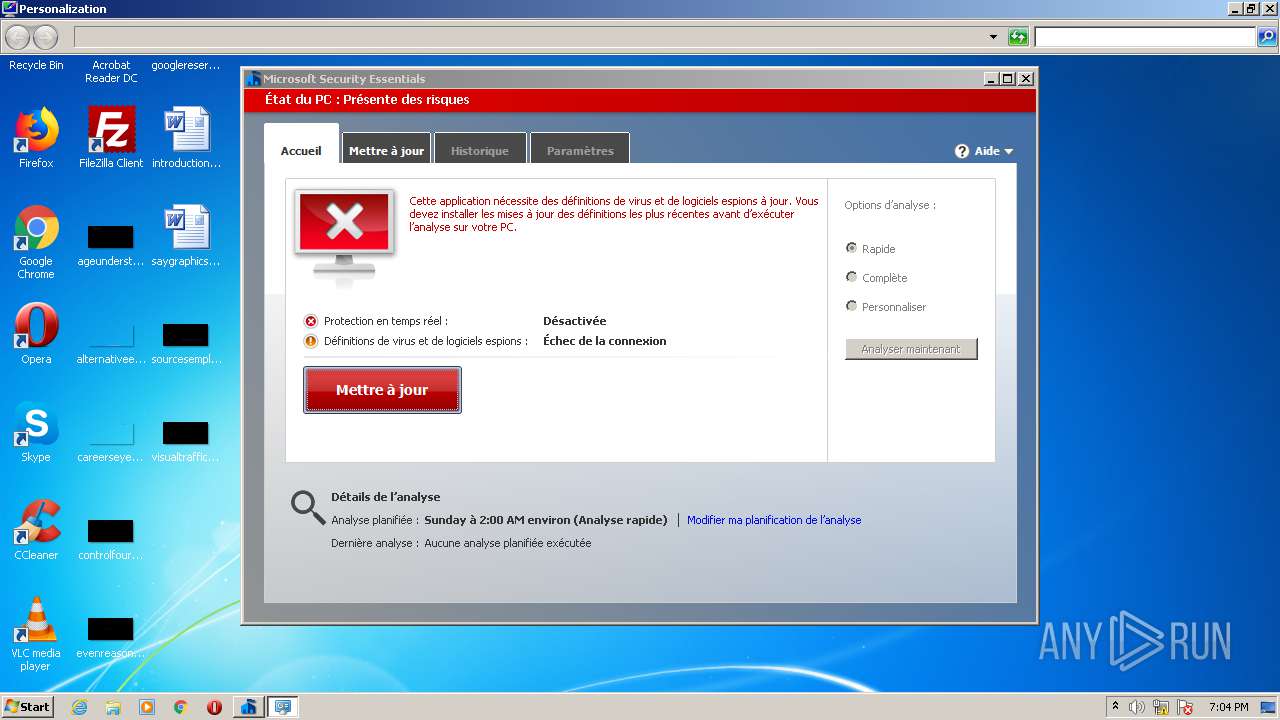Click the Chrome icon in the taskbar
Image resolution: width=1280 pixels, height=720 pixels.
coord(180,707)
